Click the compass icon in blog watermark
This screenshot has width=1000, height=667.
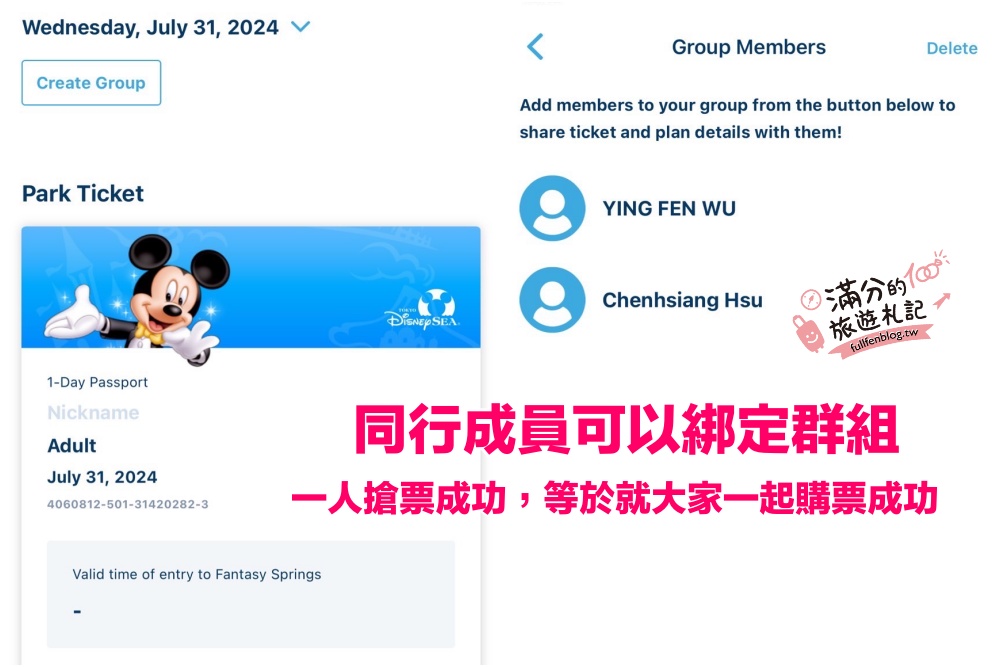tap(811, 298)
